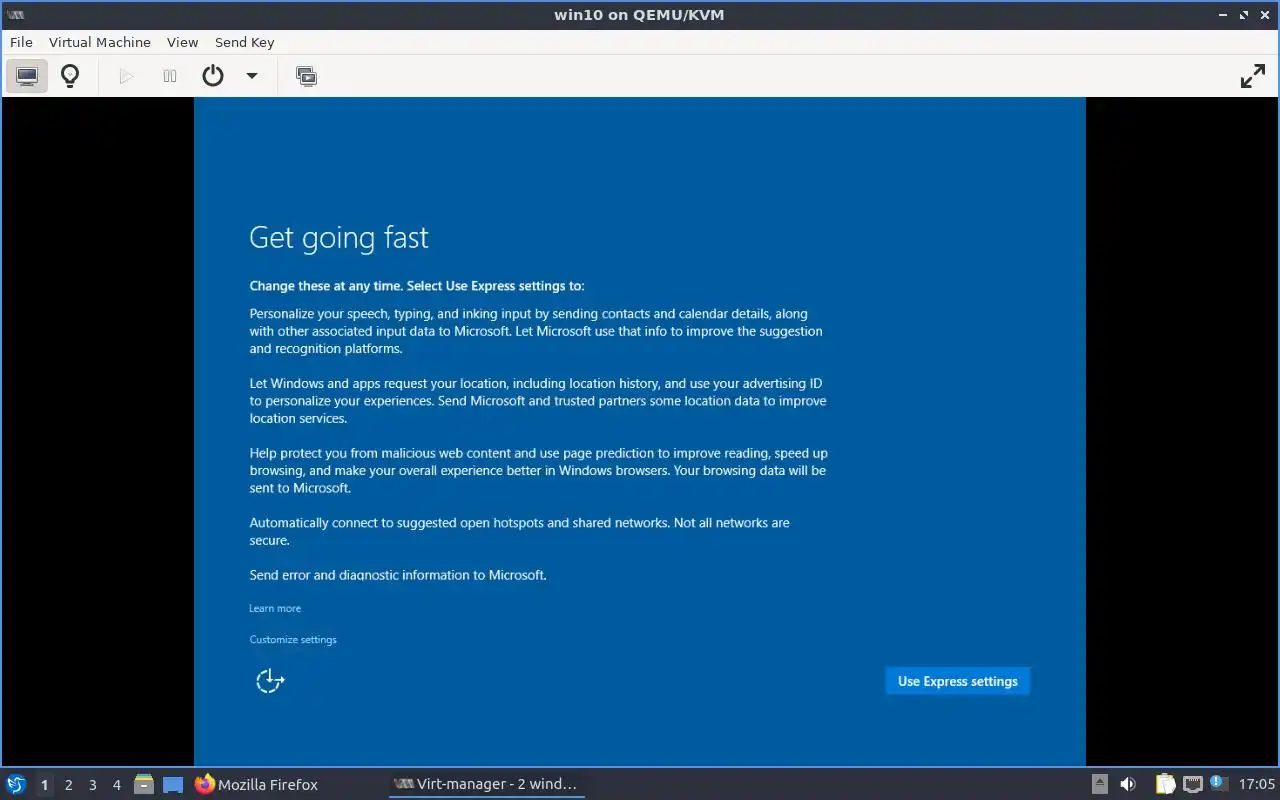
Task: Open the window menu icon in title bar
Action: click(x=14, y=15)
